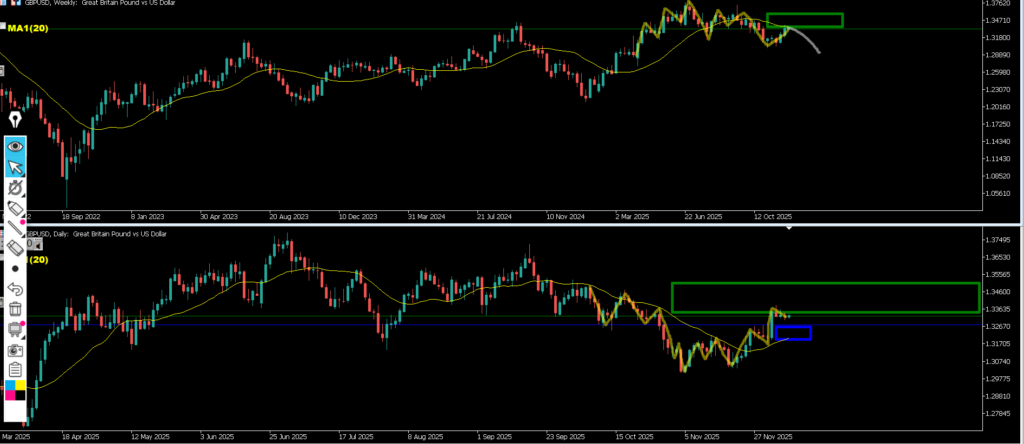Click the white chart shift triangle marker

[789, 227]
